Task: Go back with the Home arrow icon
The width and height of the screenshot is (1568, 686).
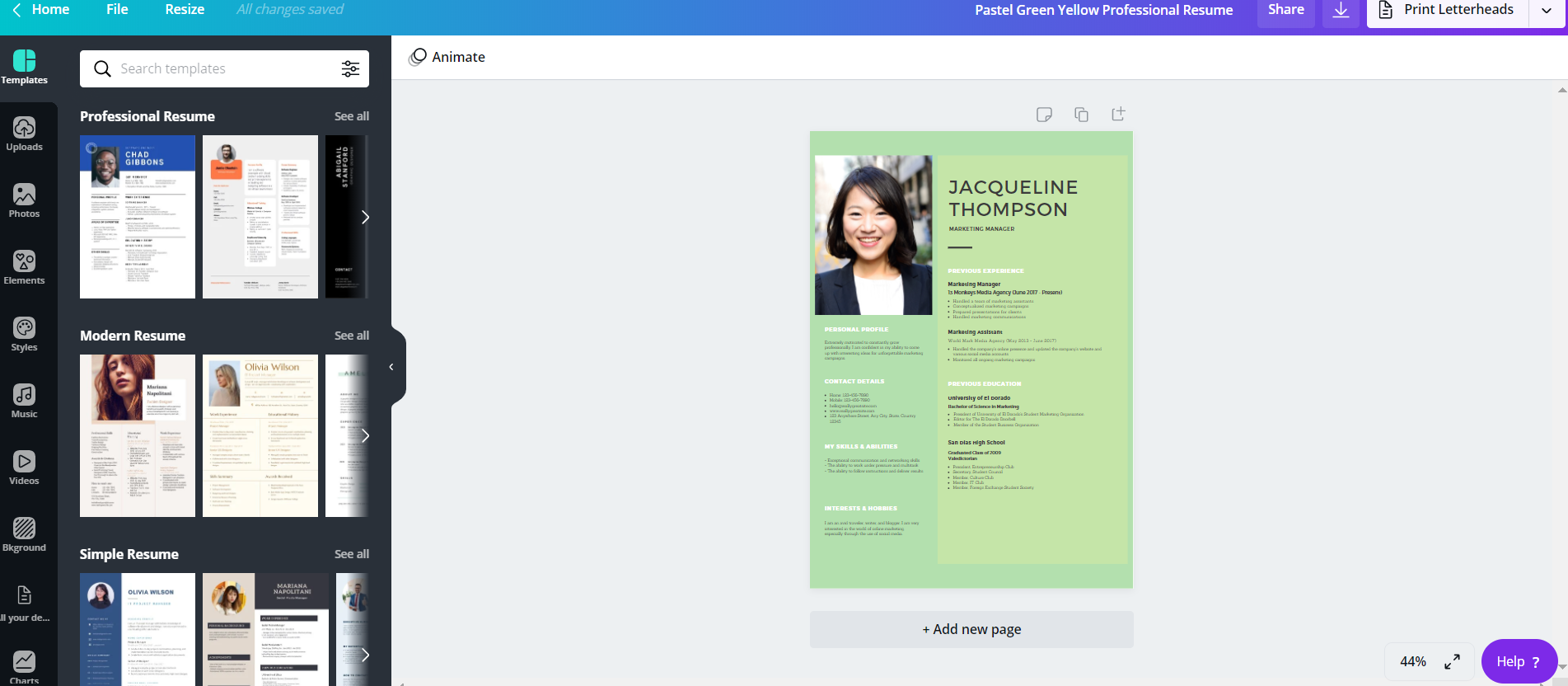Action: pos(16,10)
